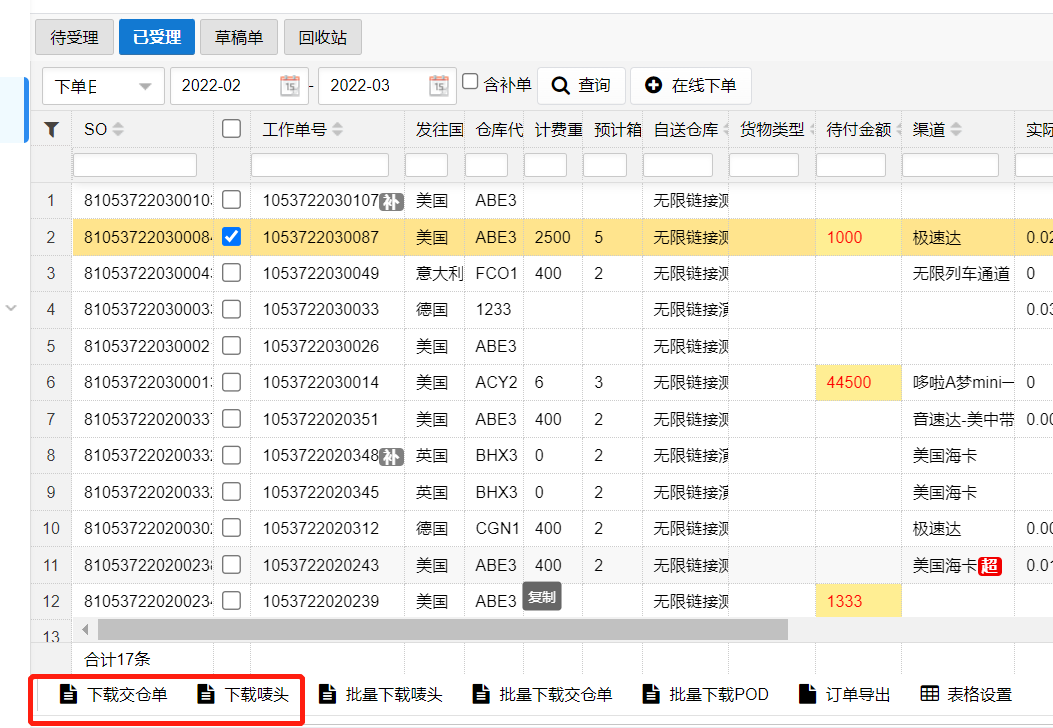Viewport: 1053px width, 728px height.
Task: Click the 查询 button
Action: click(582, 86)
